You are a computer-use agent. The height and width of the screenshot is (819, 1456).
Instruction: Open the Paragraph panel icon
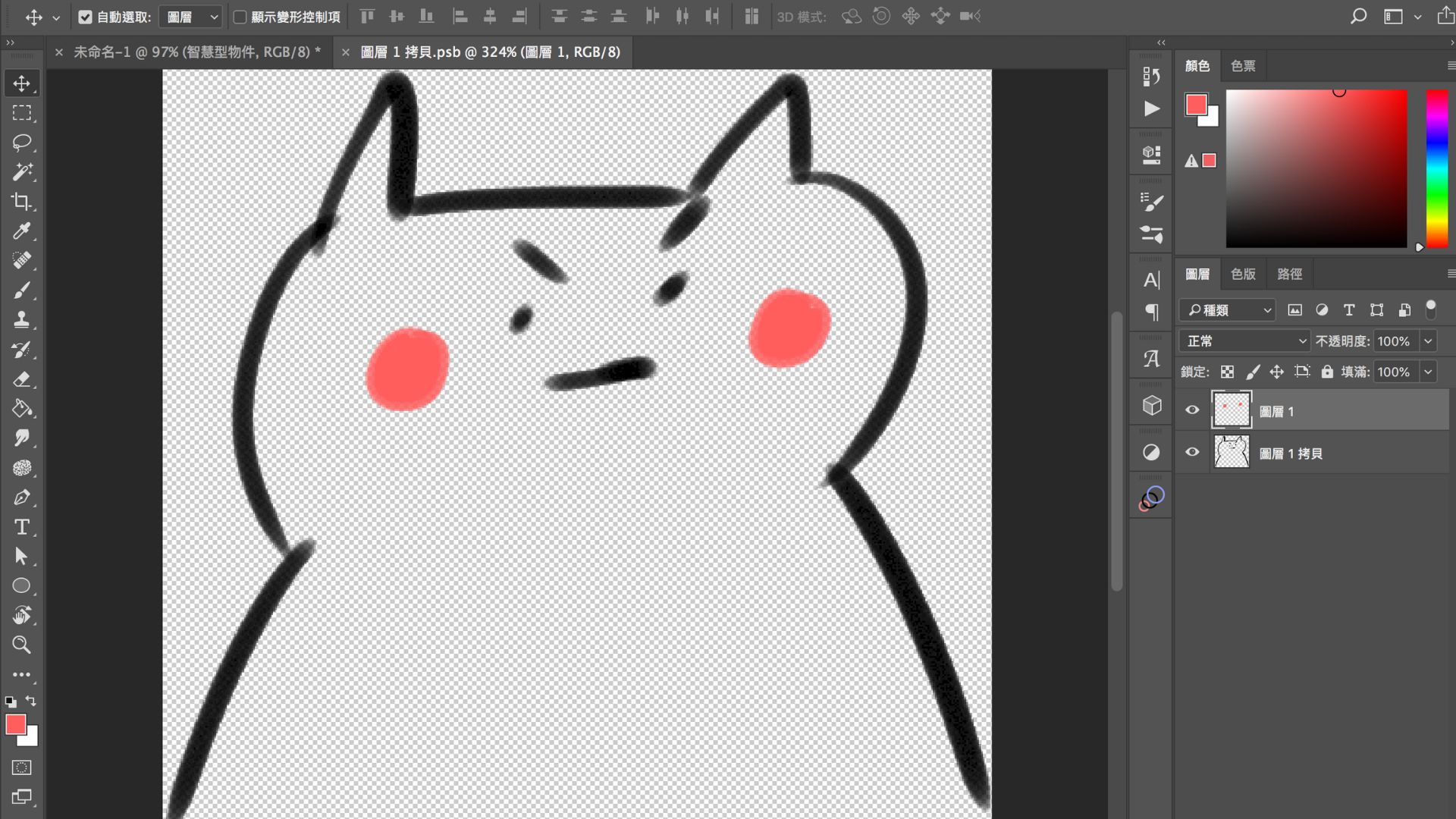[1151, 312]
